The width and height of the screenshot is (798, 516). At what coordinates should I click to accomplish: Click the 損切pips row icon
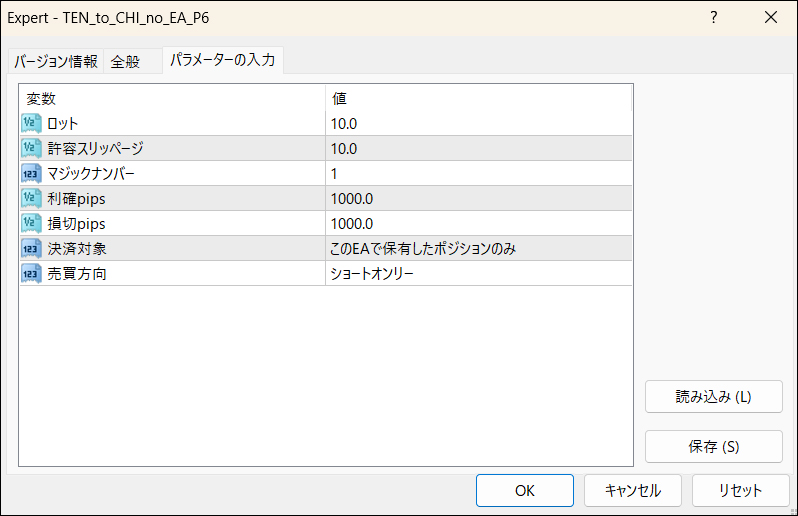[30, 224]
